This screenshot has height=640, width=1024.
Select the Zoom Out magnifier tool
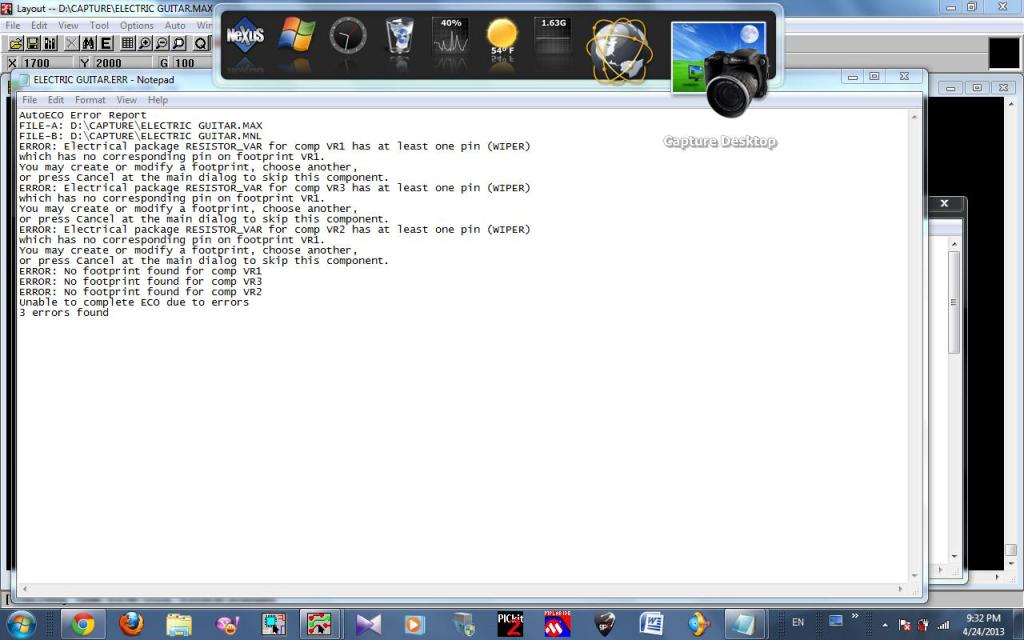click(162, 44)
